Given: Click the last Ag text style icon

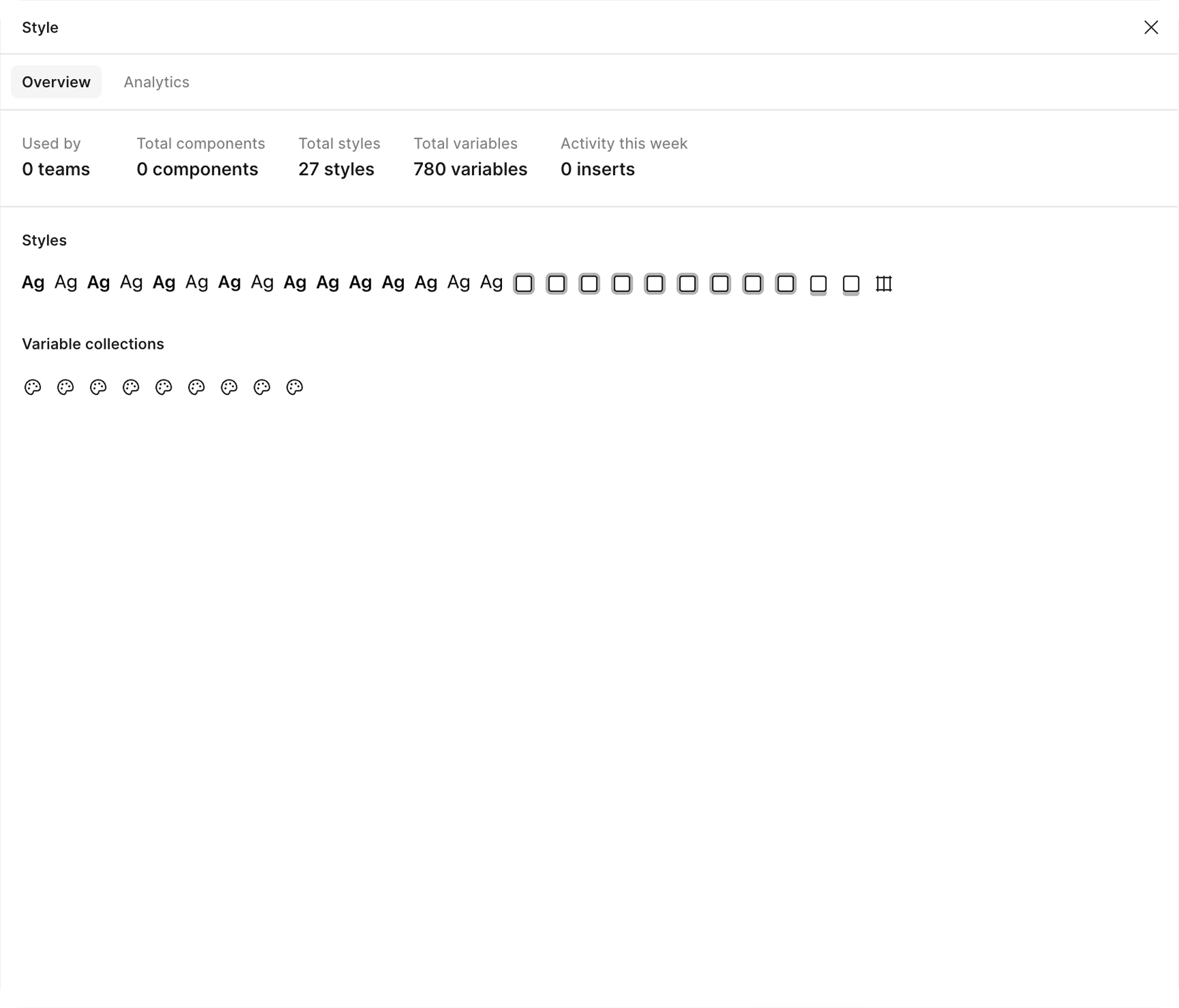Looking at the screenshot, I should pos(491,282).
